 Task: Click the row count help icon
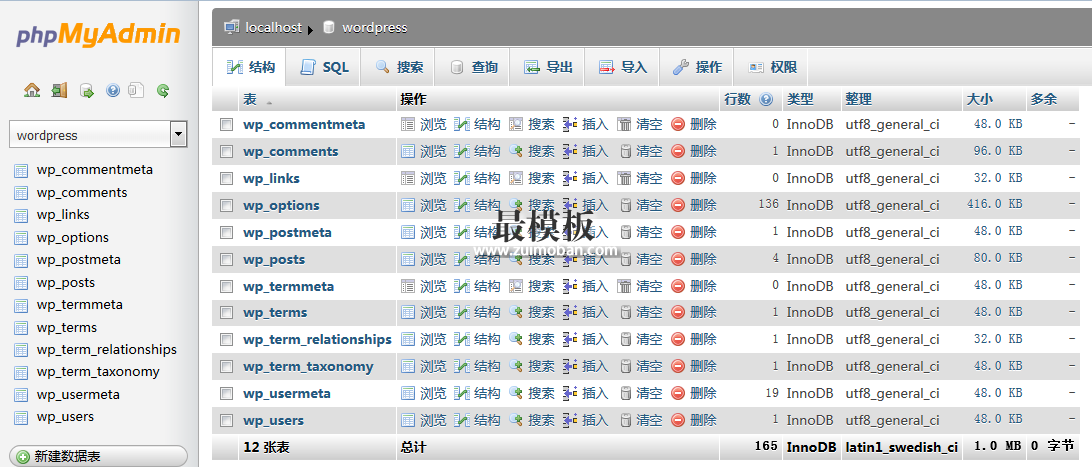tap(766, 100)
